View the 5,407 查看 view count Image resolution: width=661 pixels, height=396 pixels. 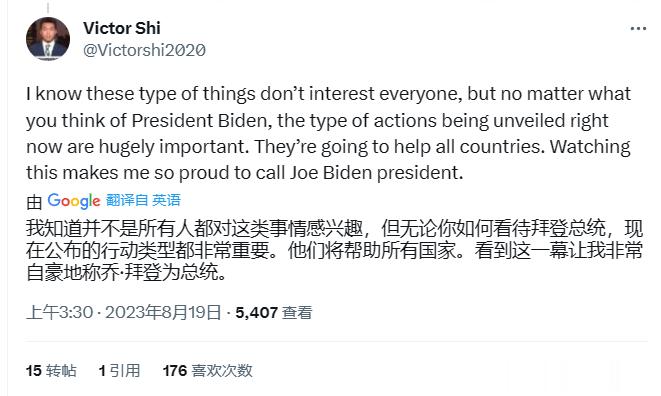[x=274, y=312]
